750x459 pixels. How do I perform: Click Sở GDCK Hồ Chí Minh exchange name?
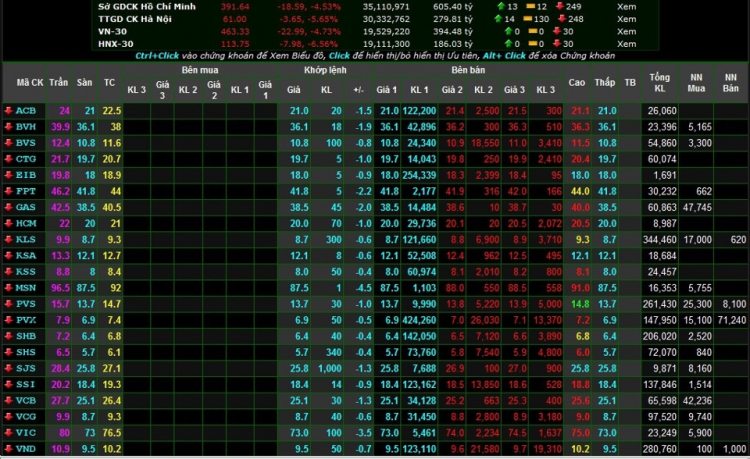pyautogui.click(x=147, y=7)
